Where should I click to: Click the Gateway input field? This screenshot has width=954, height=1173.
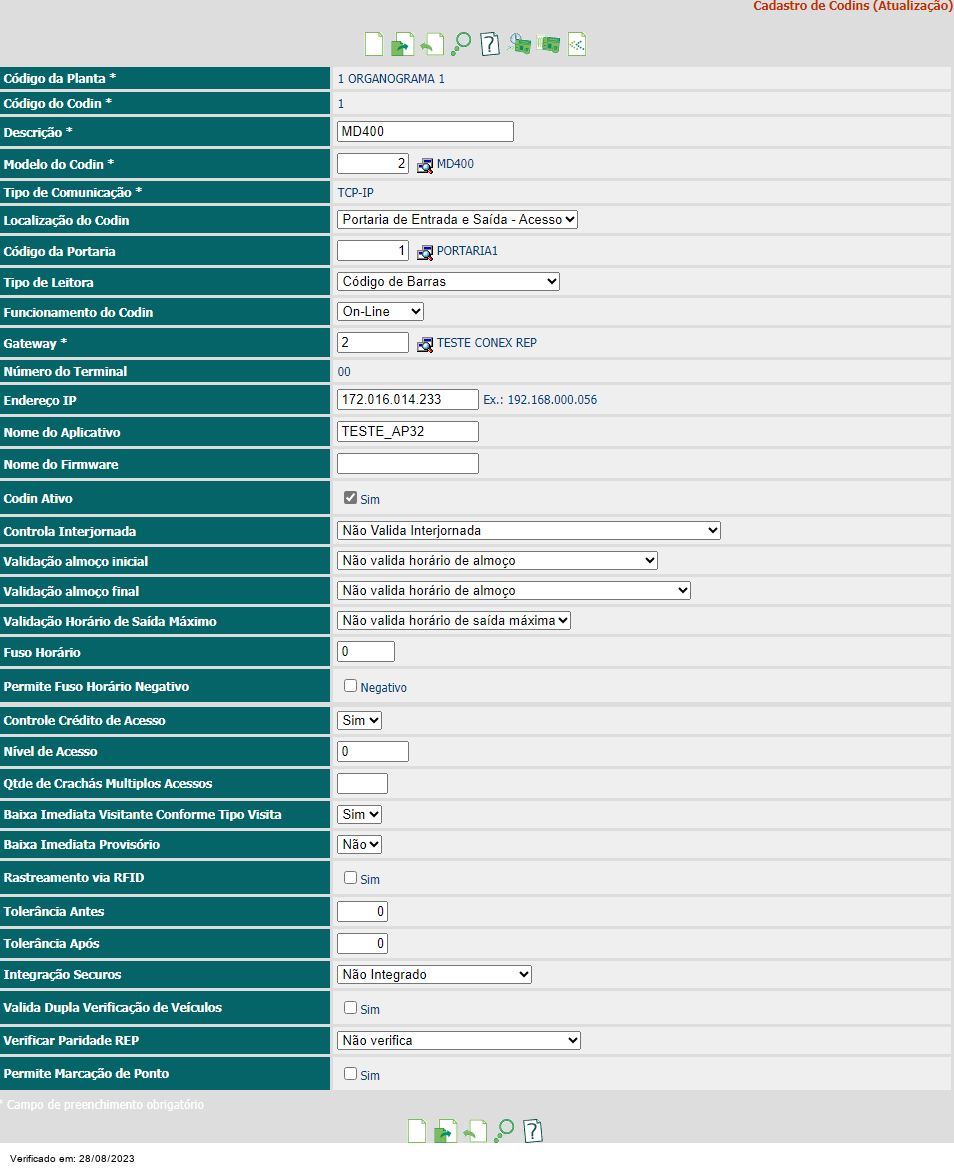pos(373,343)
